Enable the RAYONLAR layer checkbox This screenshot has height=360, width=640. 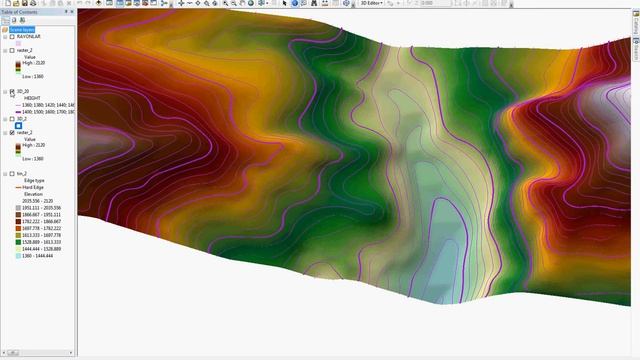(x=12, y=37)
